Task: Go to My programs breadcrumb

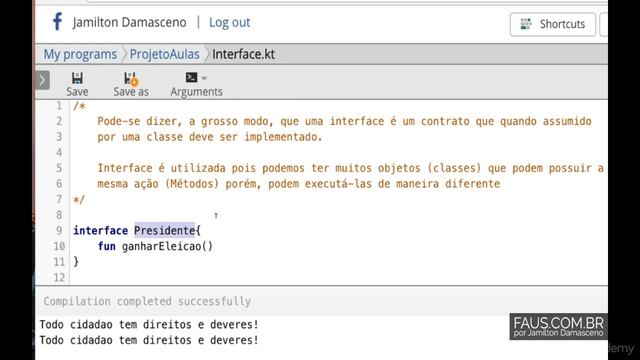Action: click(x=80, y=54)
